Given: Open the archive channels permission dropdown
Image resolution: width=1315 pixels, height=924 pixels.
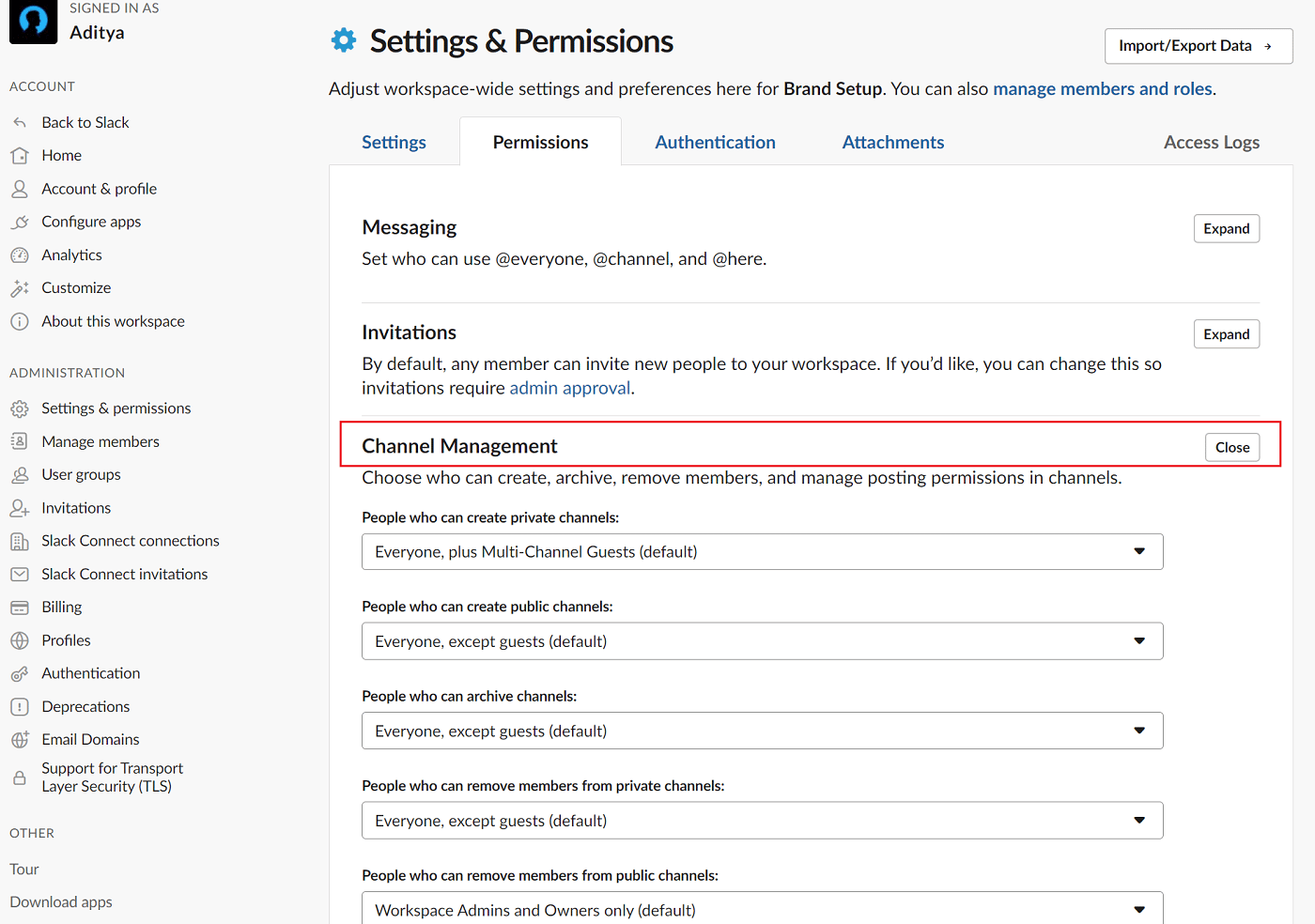Looking at the screenshot, I should tap(763, 731).
